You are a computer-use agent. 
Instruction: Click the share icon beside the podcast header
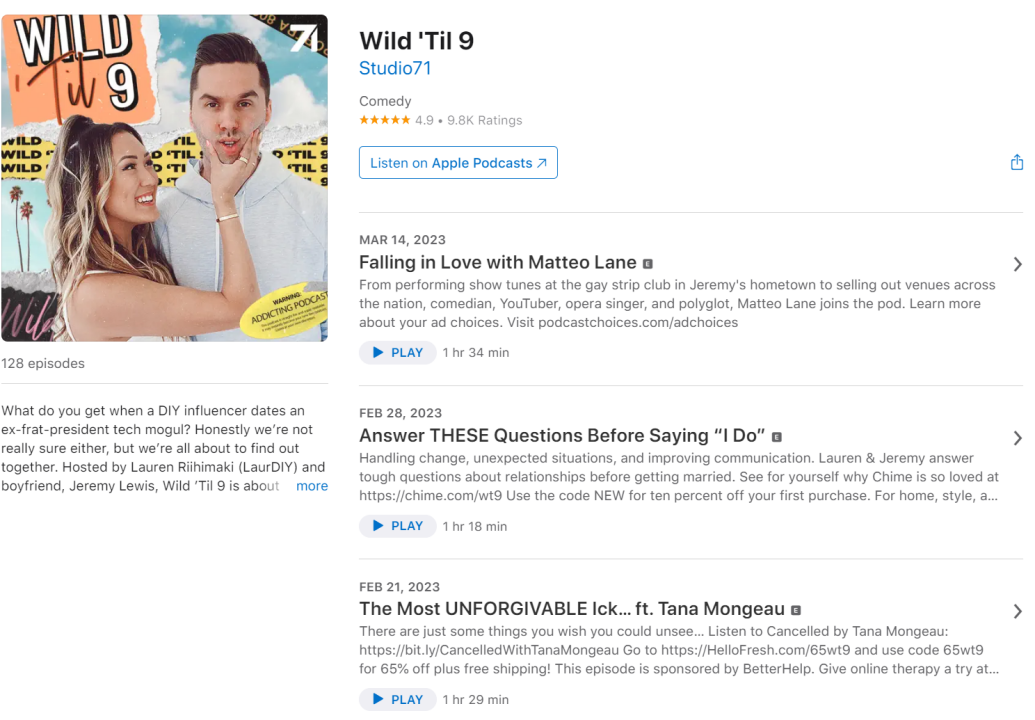[1017, 162]
